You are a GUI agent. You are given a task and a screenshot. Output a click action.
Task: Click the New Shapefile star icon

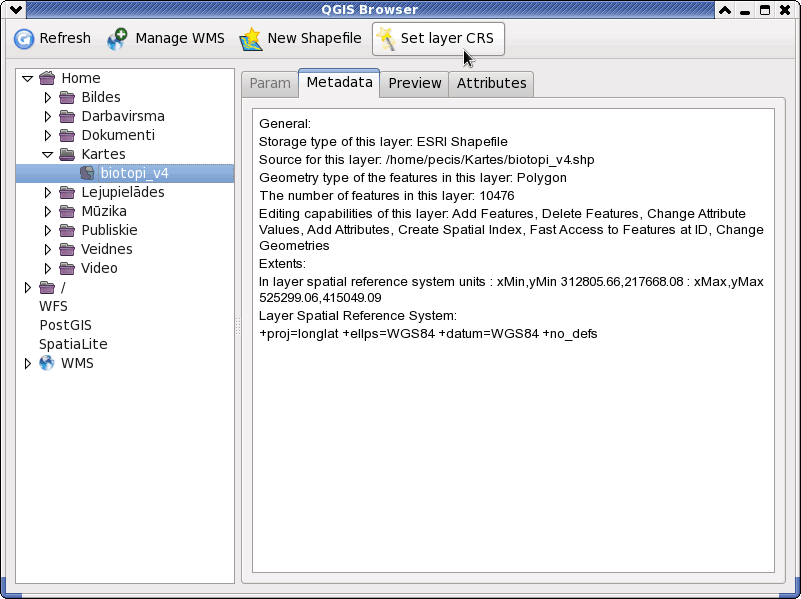[x=251, y=39]
